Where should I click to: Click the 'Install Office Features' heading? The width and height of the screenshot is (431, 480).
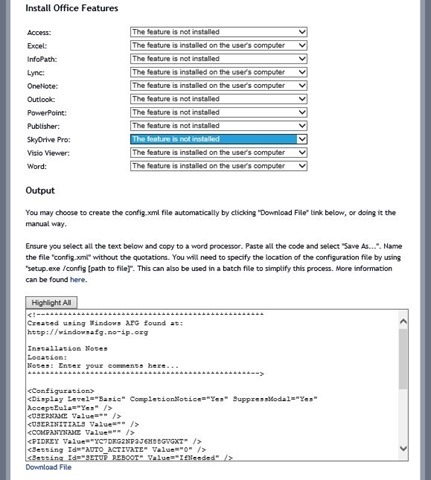click(72, 8)
